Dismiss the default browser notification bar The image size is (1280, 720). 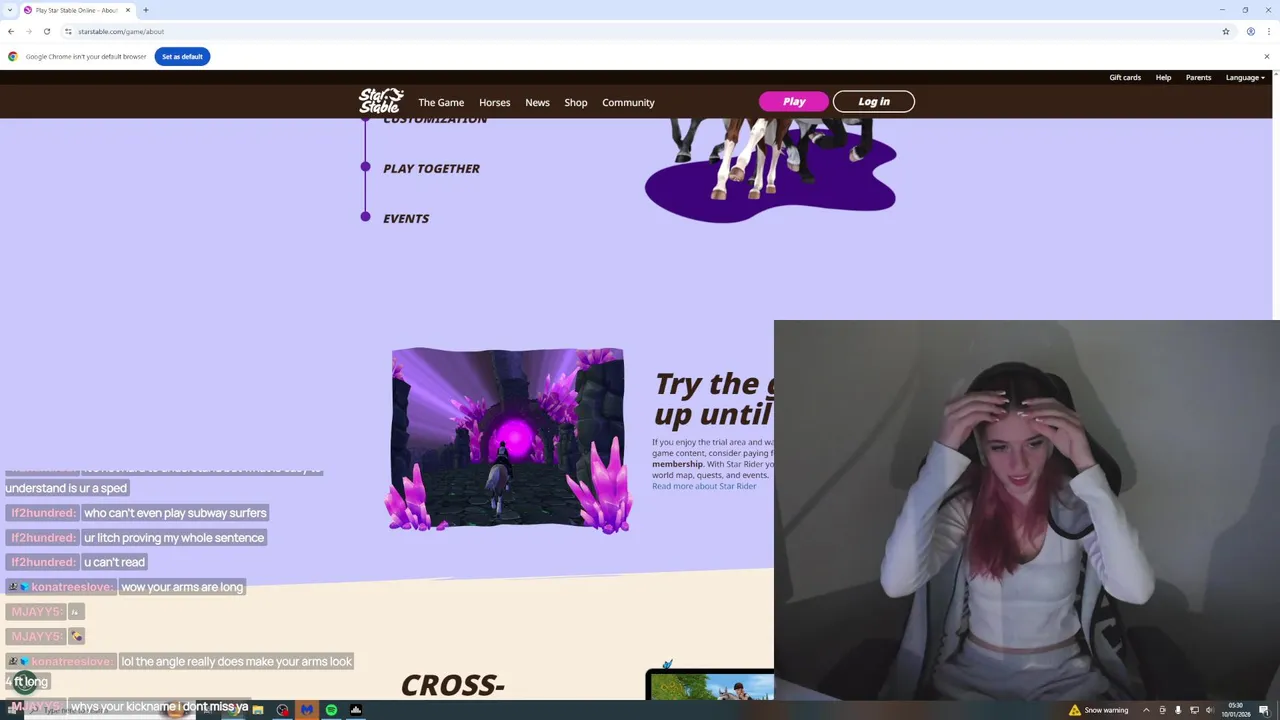(x=1266, y=56)
